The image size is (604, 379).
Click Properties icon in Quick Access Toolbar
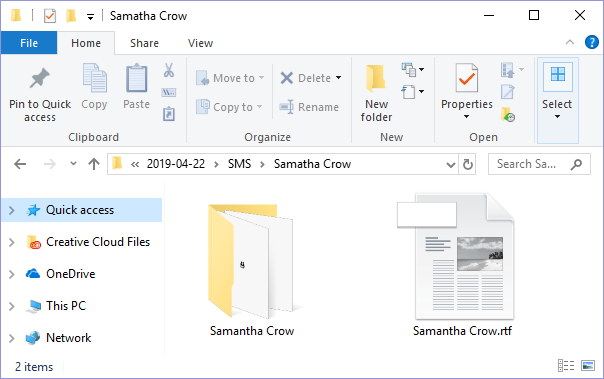[x=50, y=16]
